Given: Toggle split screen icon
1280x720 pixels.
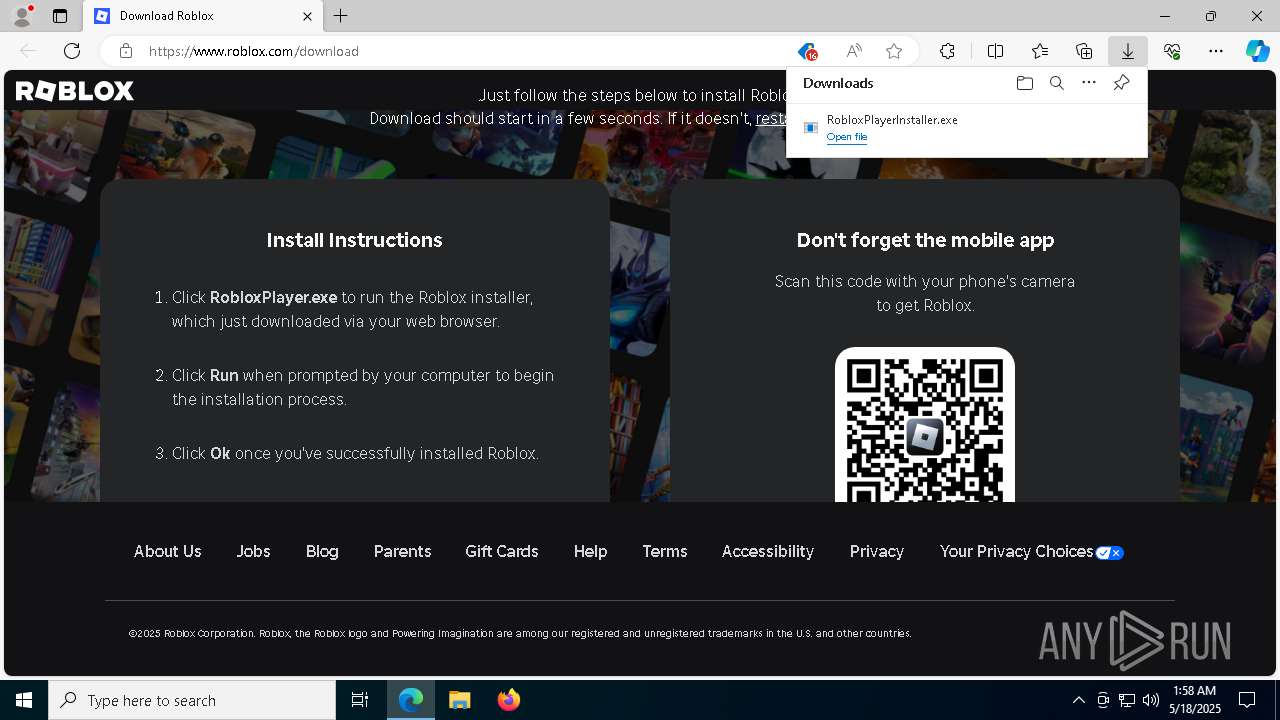Looking at the screenshot, I should pyautogui.click(x=995, y=51).
